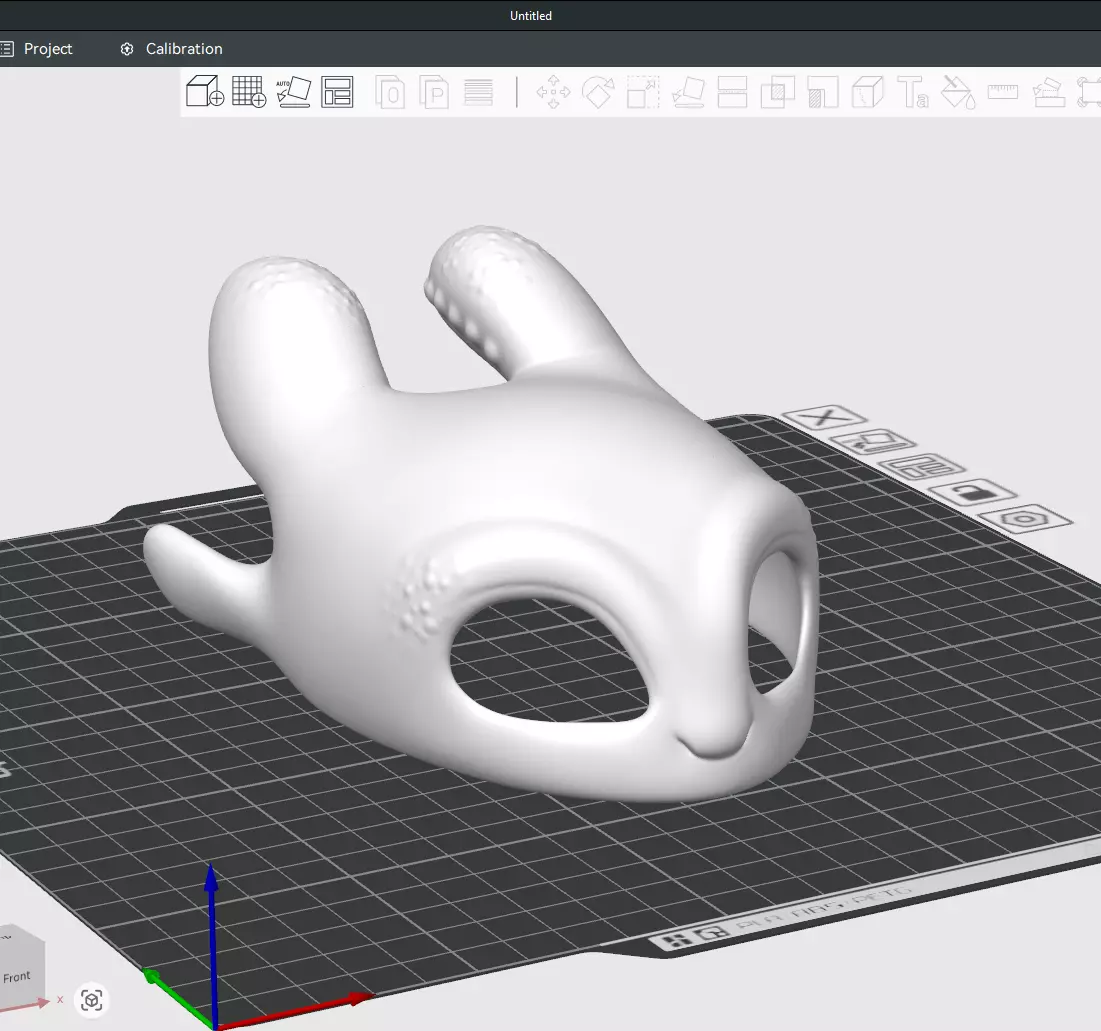
Task: Select the Rotate tool
Action: pos(598,92)
